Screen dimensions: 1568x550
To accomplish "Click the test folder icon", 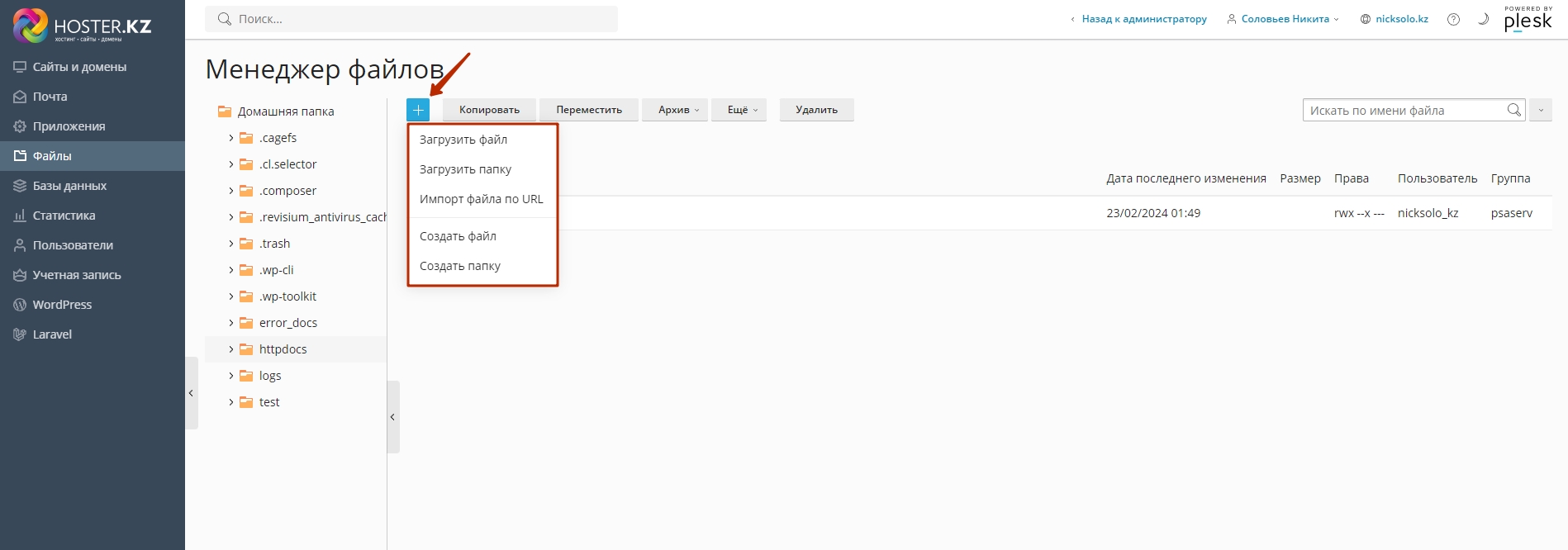I will (246, 402).
